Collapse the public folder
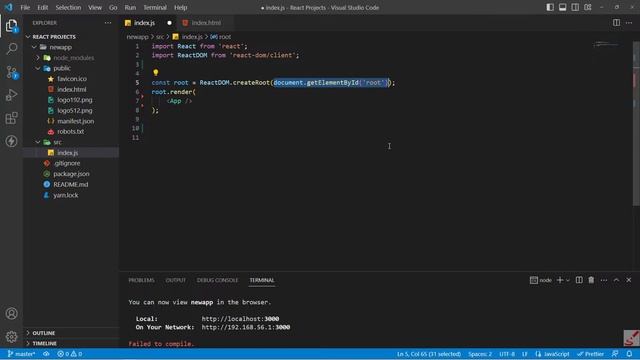This screenshot has height=360, width=640. coord(38,69)
